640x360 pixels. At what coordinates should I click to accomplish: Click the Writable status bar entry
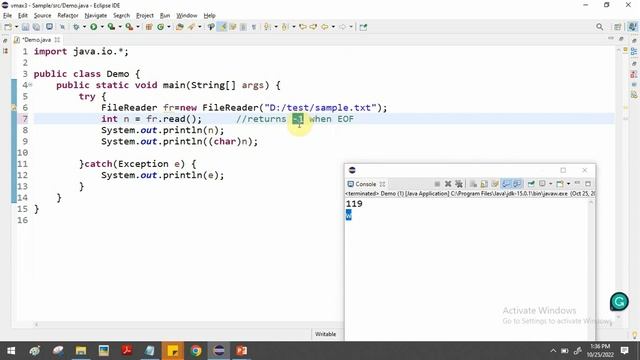[x=325, y=334]
